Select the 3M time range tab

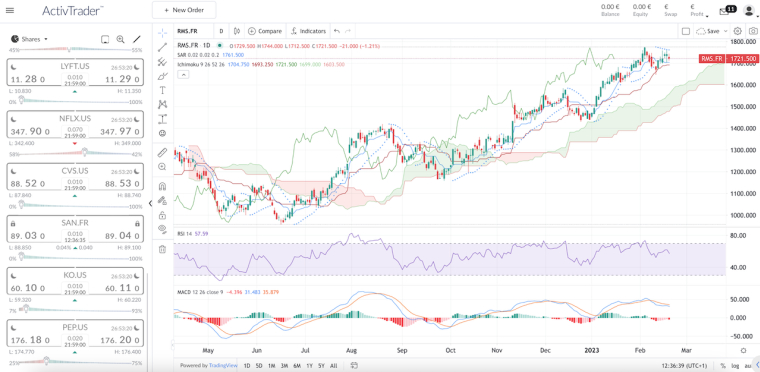(x=285, y=365)
